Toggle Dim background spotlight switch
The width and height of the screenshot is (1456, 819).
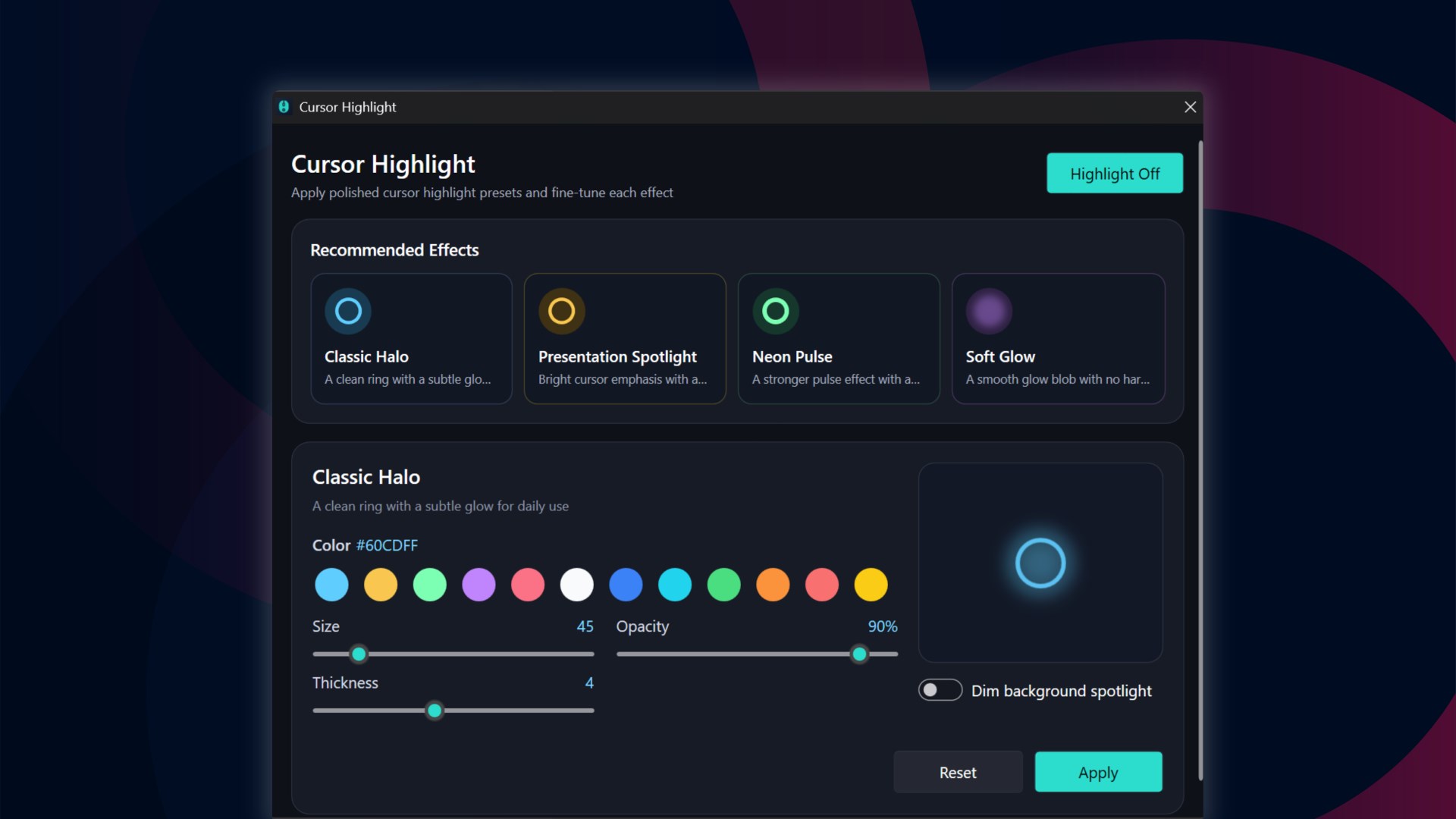pyautogui.click(x=940, y=690)
